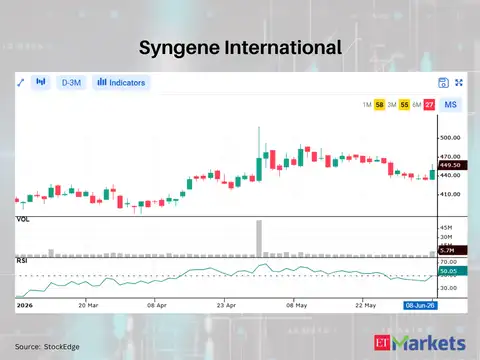Click the Source: StockEdge text
Image resolution: width=480 pixels, height=360 pixels.
(x=47, y=347)
